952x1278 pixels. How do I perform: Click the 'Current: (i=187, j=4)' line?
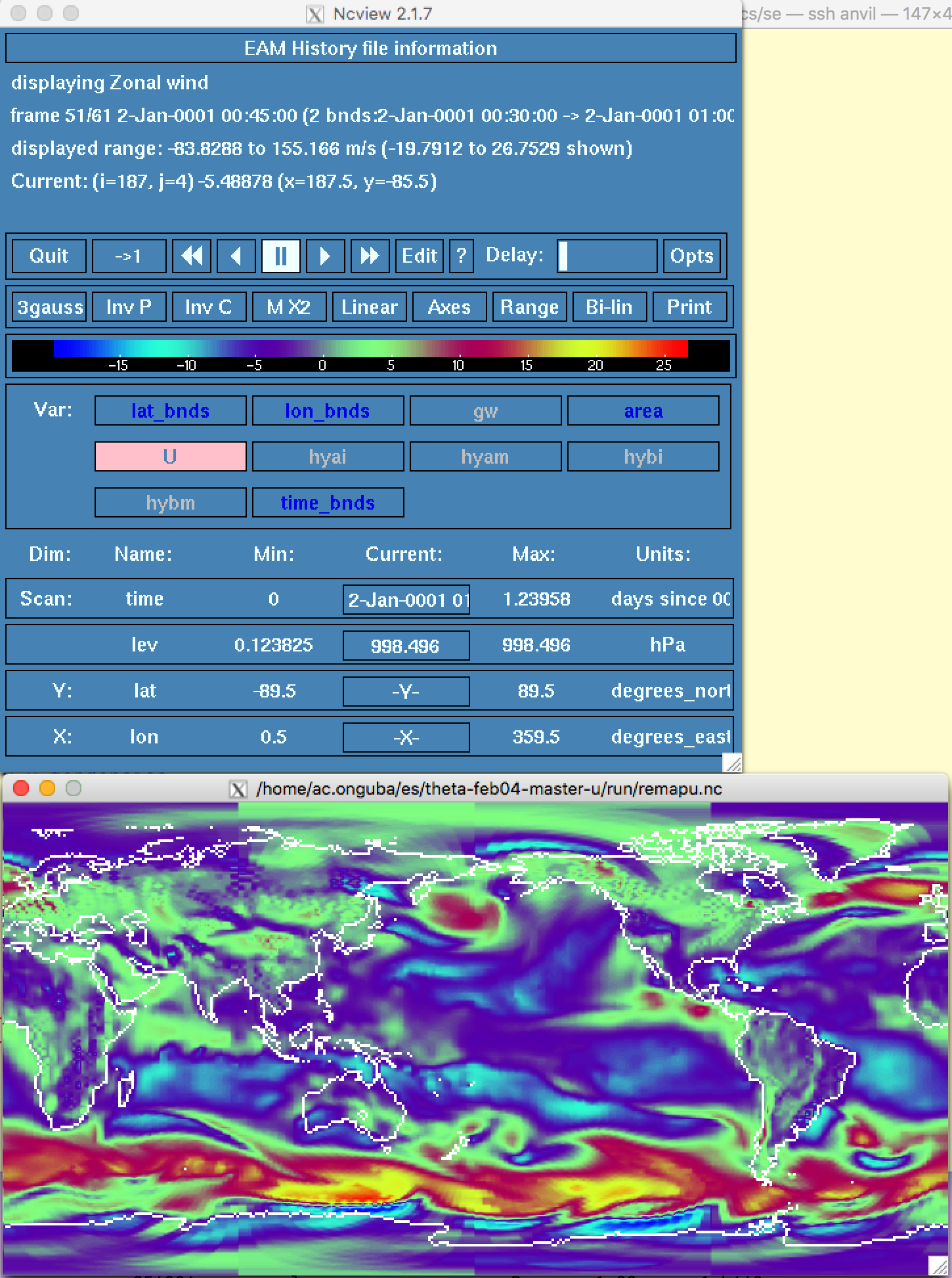coord(224,181)
